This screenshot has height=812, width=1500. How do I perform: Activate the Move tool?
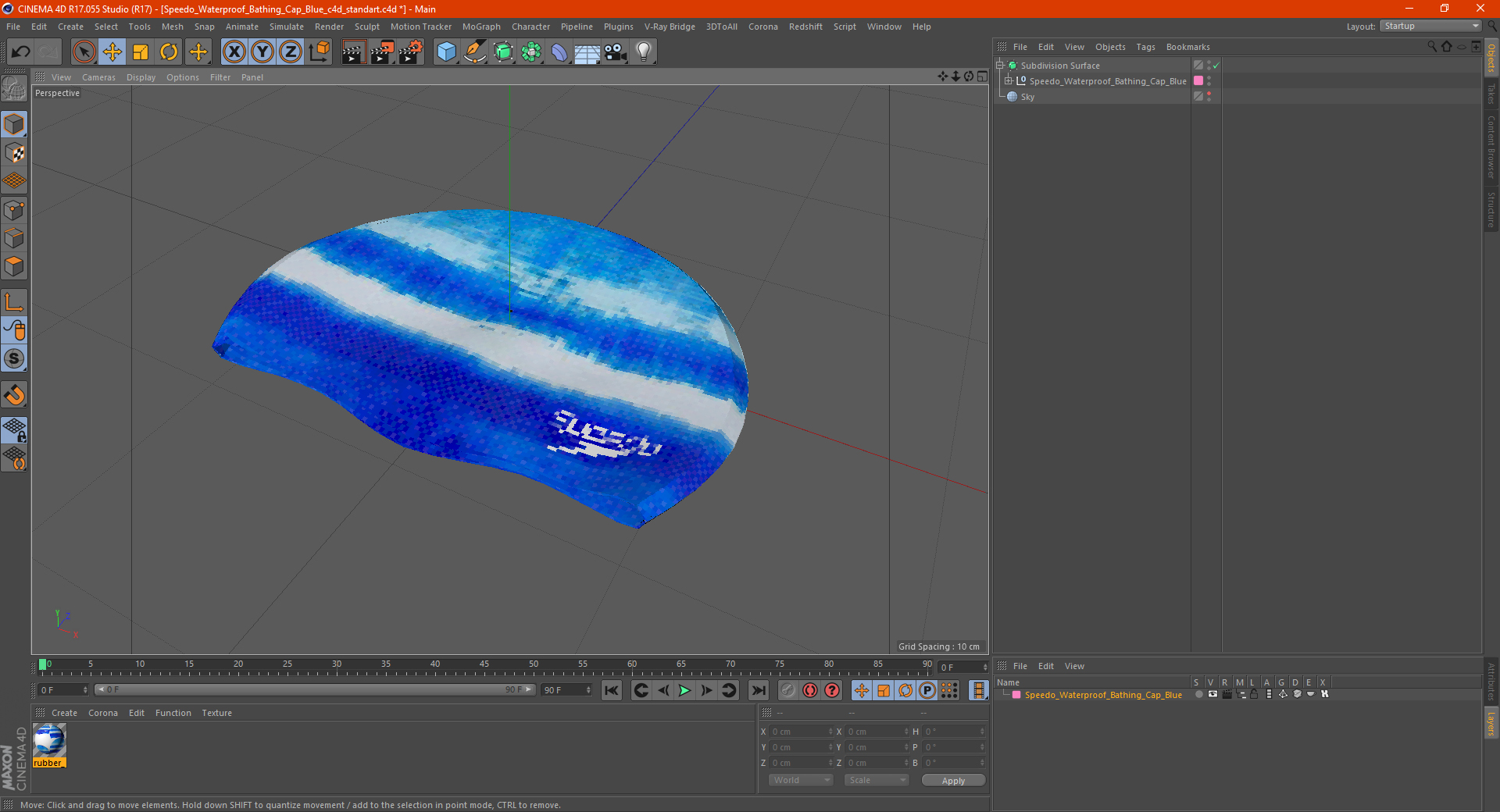112,52
